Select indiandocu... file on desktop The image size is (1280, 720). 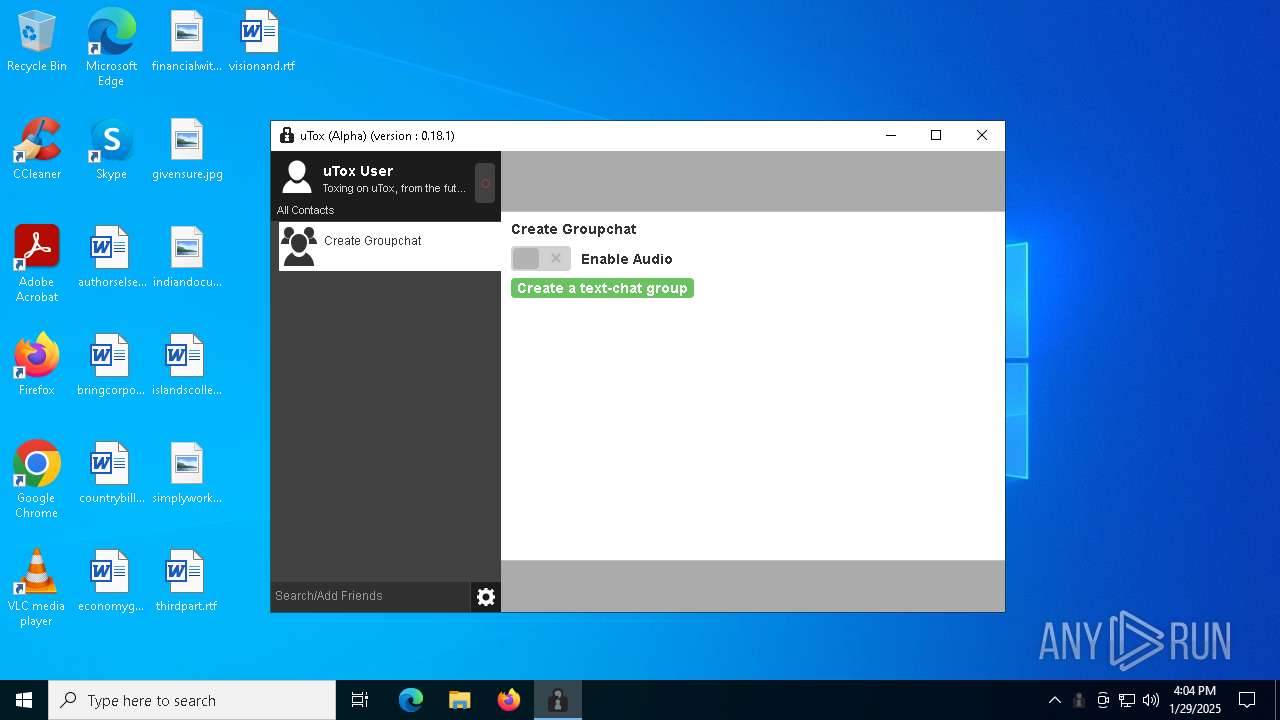187,258
